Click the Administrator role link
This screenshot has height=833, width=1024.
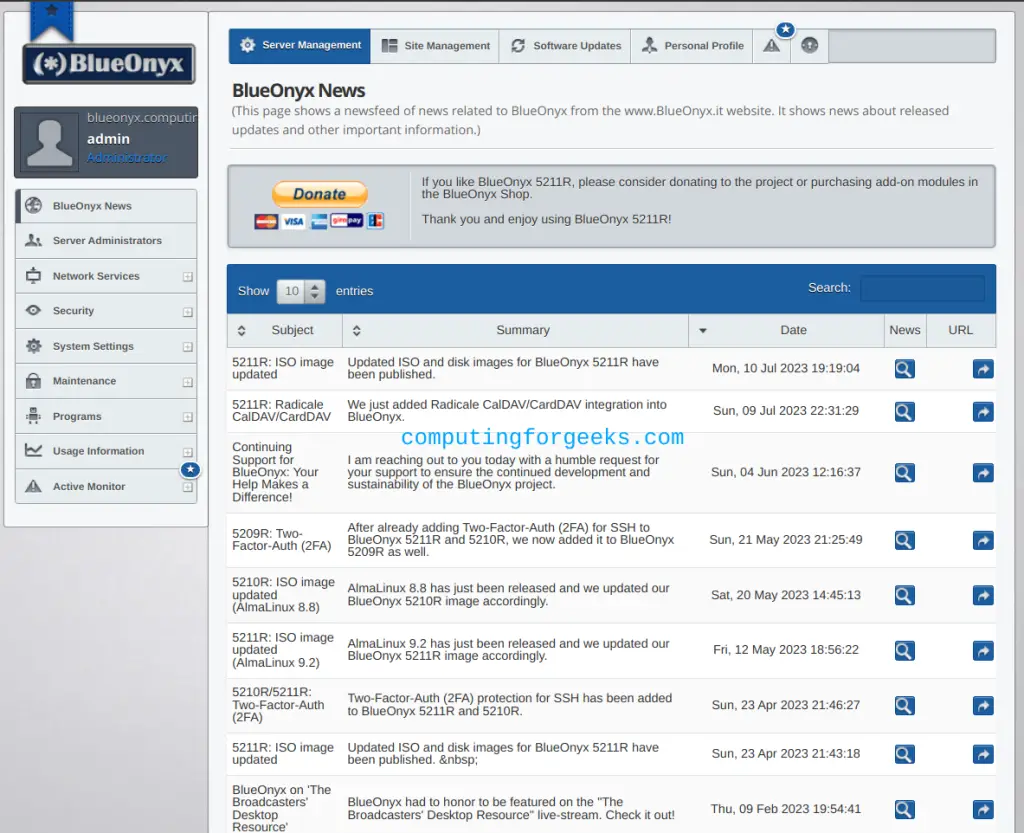(127, 158)
